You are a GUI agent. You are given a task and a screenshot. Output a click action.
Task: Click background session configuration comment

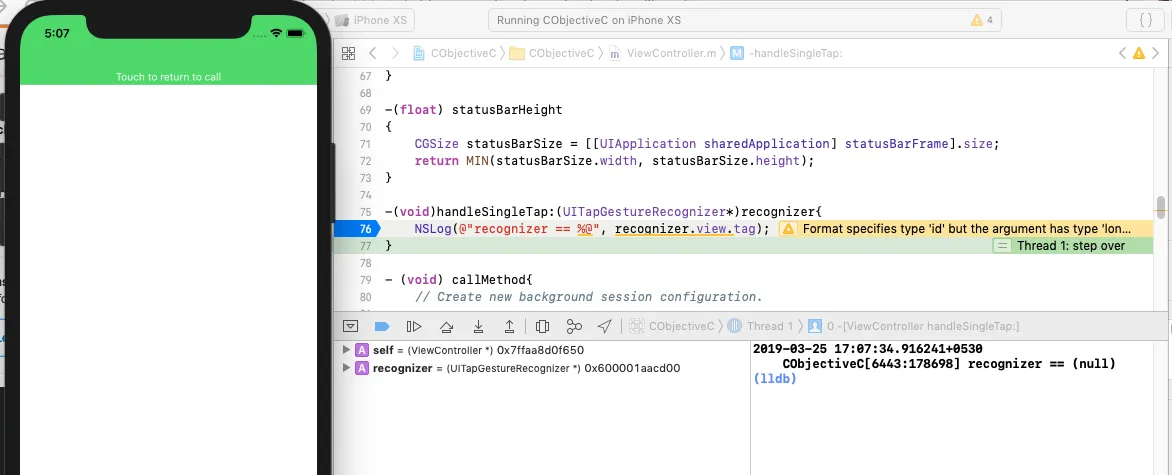pyautogui.click(x=588, y=297)
